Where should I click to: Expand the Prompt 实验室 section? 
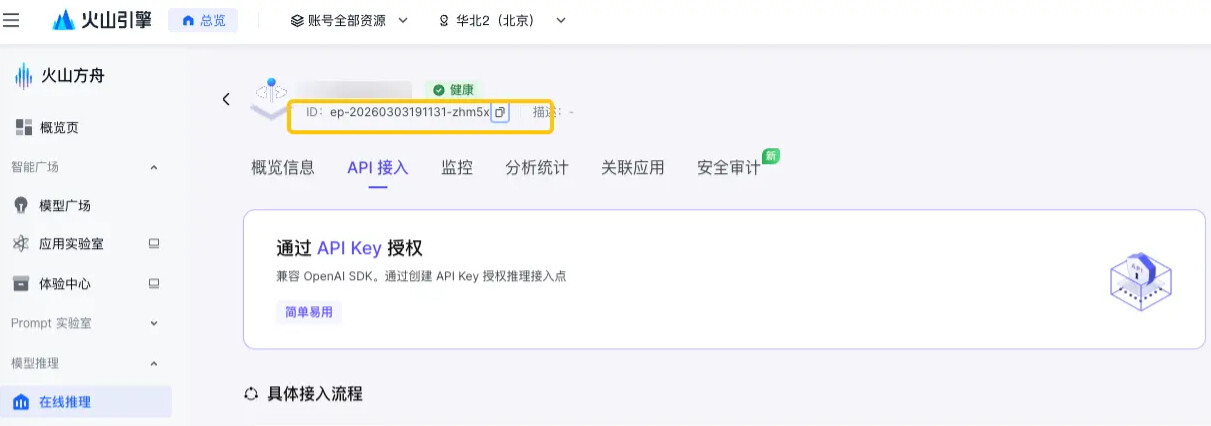click(x=154, y=323)
